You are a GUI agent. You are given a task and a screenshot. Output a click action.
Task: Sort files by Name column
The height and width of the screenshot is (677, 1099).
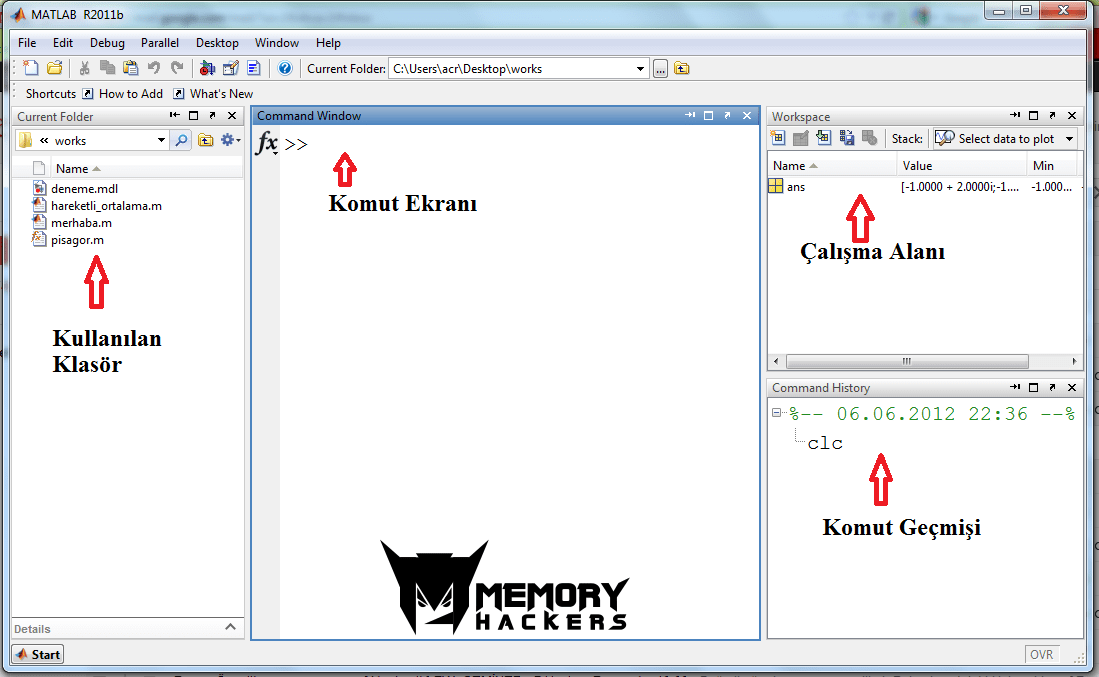coord(78,168)
